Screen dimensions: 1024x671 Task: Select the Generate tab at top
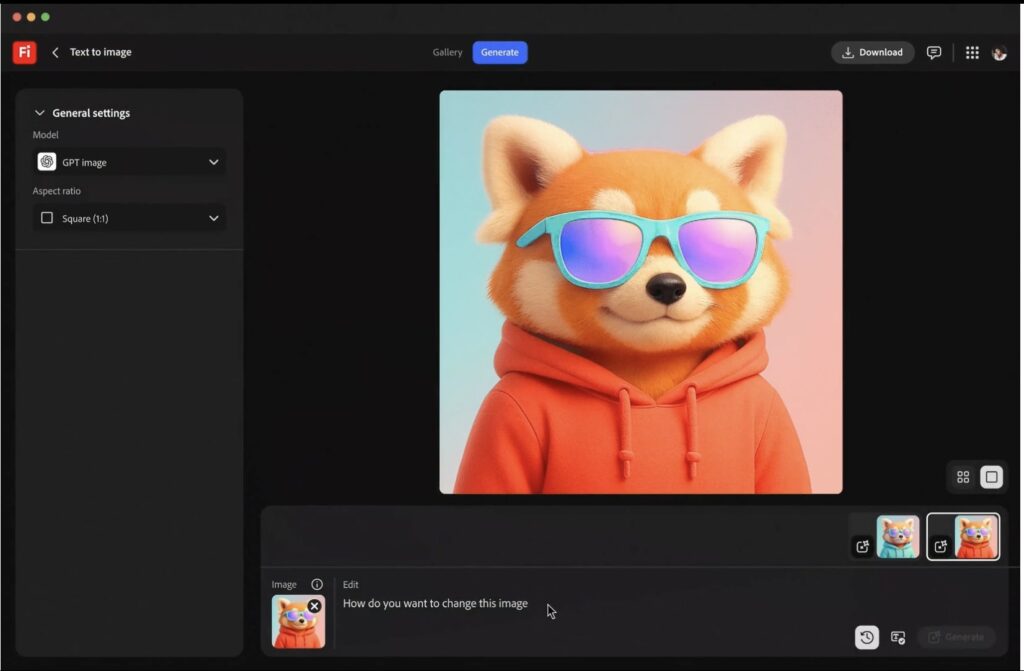[x=500, y=52]
